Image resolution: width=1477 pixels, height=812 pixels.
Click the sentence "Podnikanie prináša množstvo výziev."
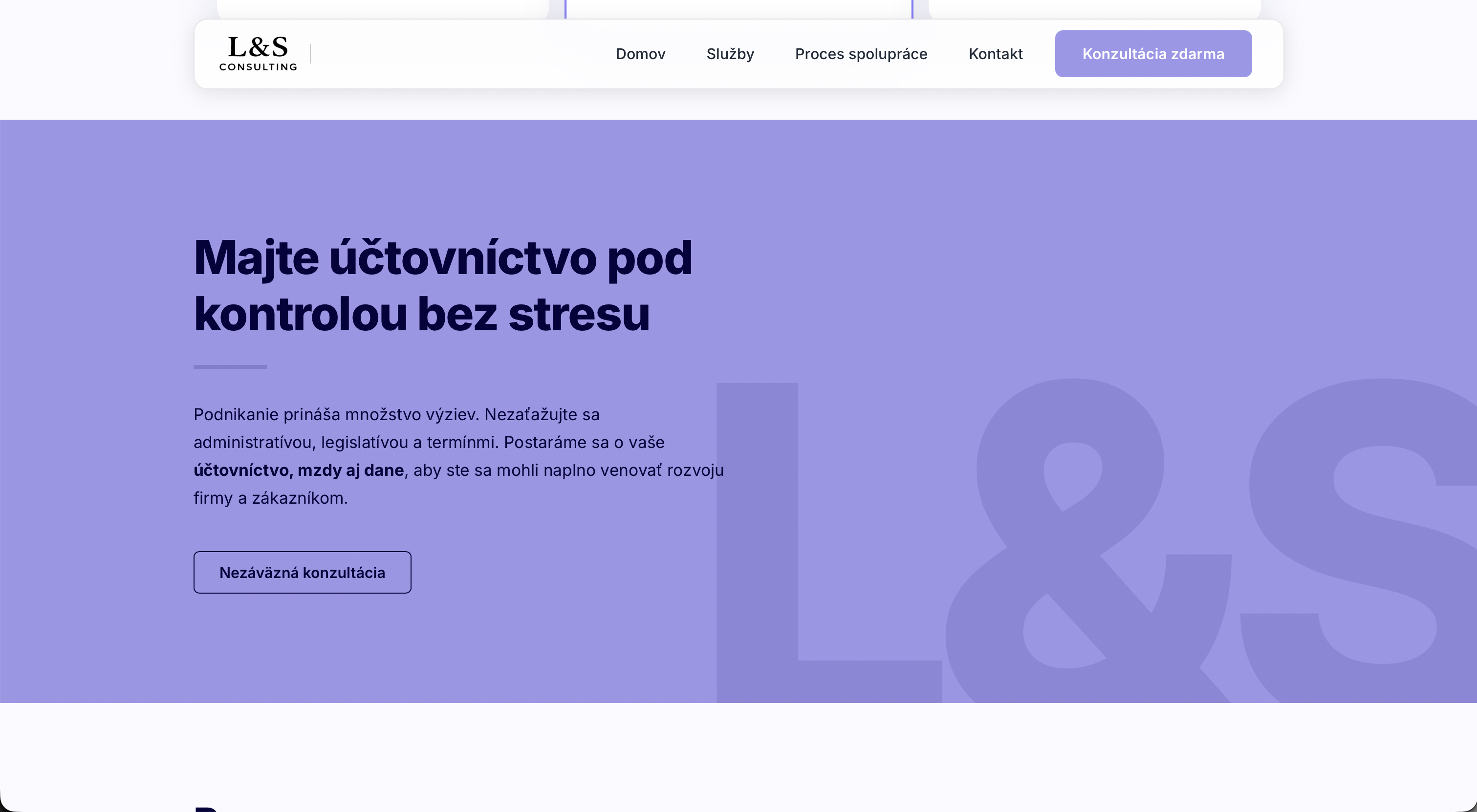(336, 414)
